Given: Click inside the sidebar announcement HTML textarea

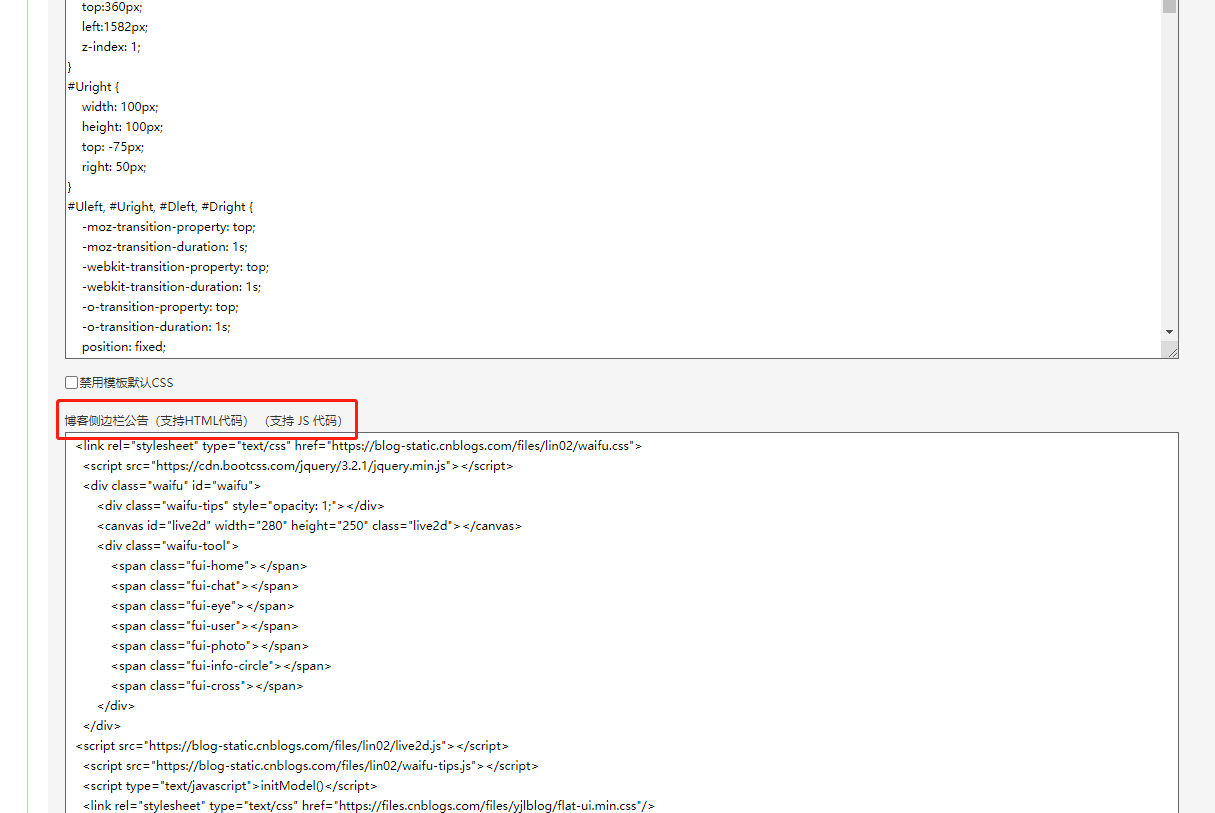Looking at the screenshot, I should pyautogui.click(x=621, y=623).
